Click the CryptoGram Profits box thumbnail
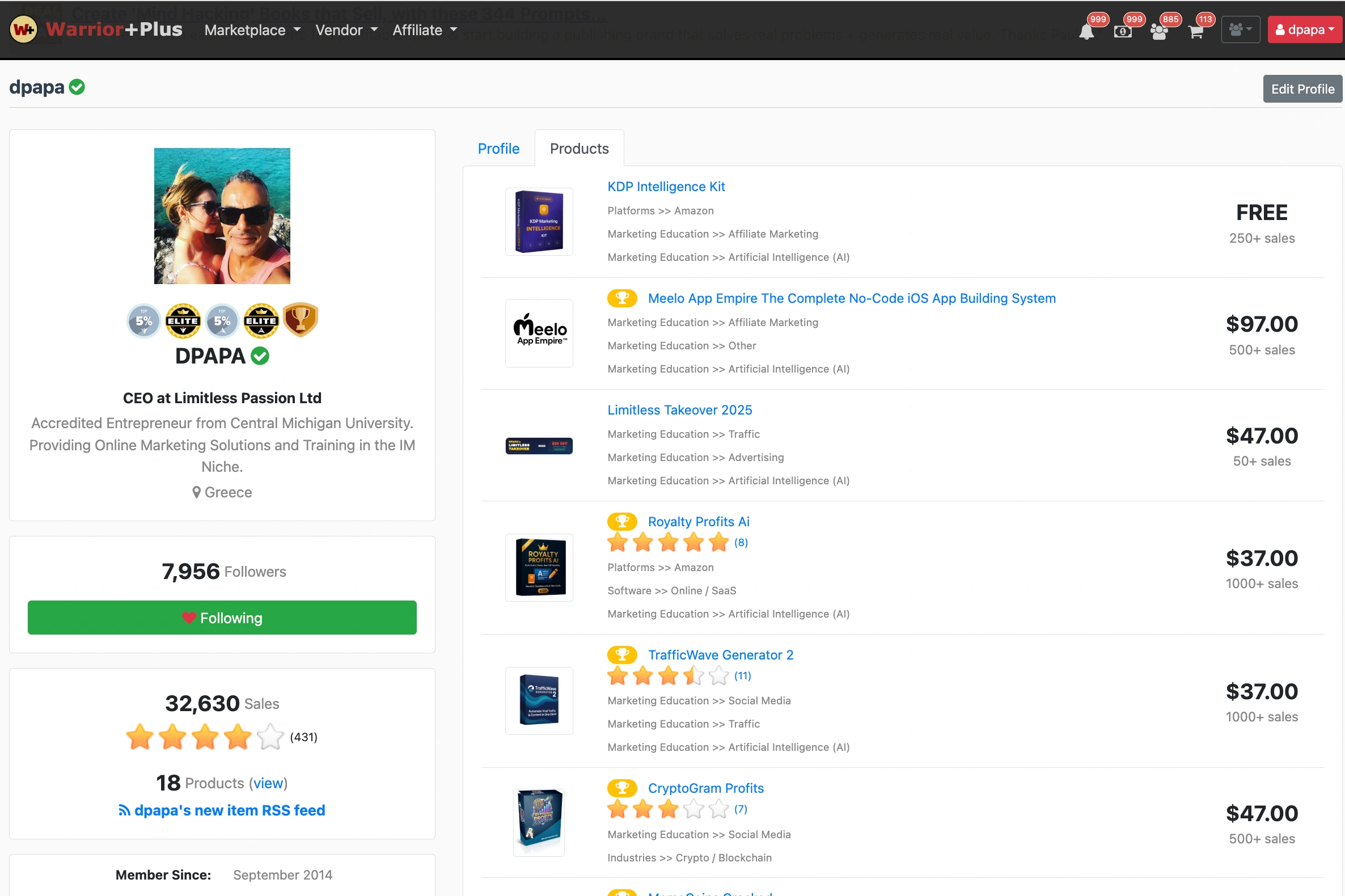This screenshot has height=896, width=1345. pyautogui.click(x=539, y=822)
